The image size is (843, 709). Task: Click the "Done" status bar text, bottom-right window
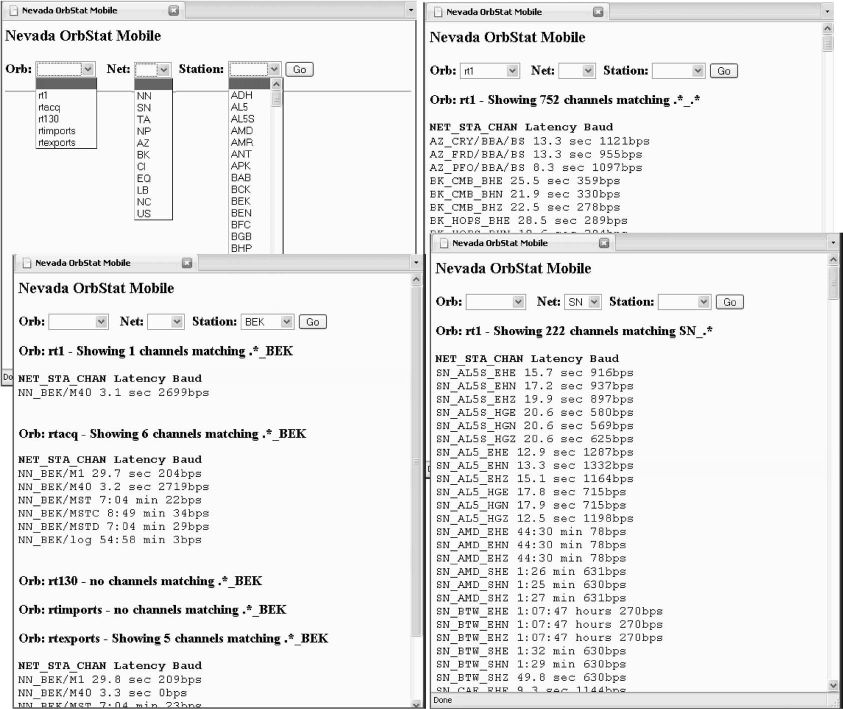pos(442,700)
